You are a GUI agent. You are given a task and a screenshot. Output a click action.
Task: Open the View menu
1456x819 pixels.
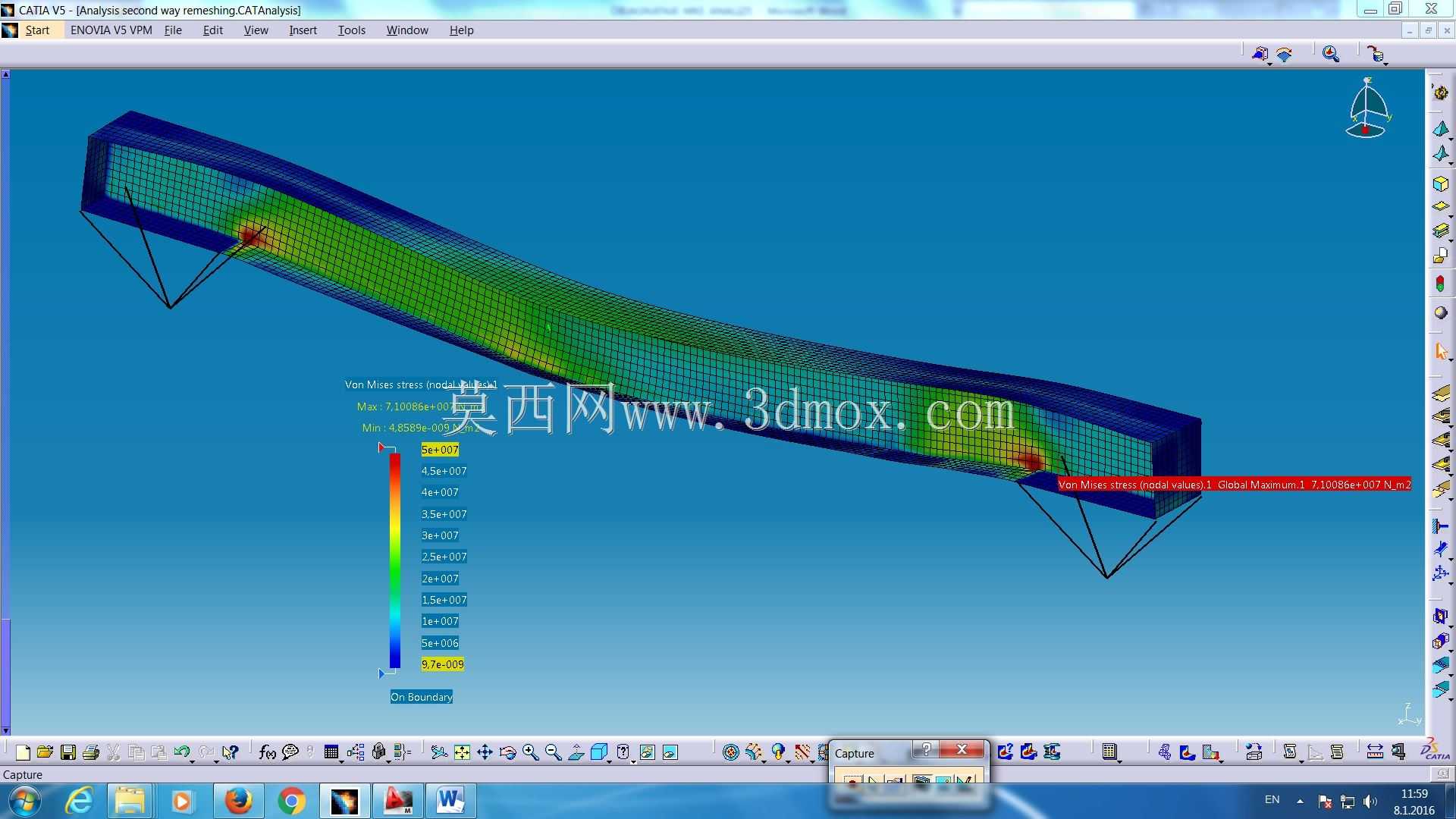[256, 30]
